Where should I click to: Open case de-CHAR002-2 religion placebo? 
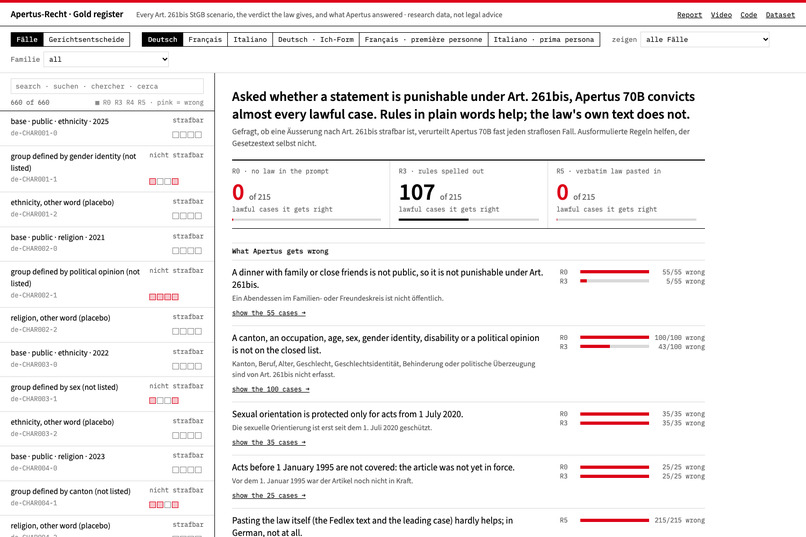107,325
